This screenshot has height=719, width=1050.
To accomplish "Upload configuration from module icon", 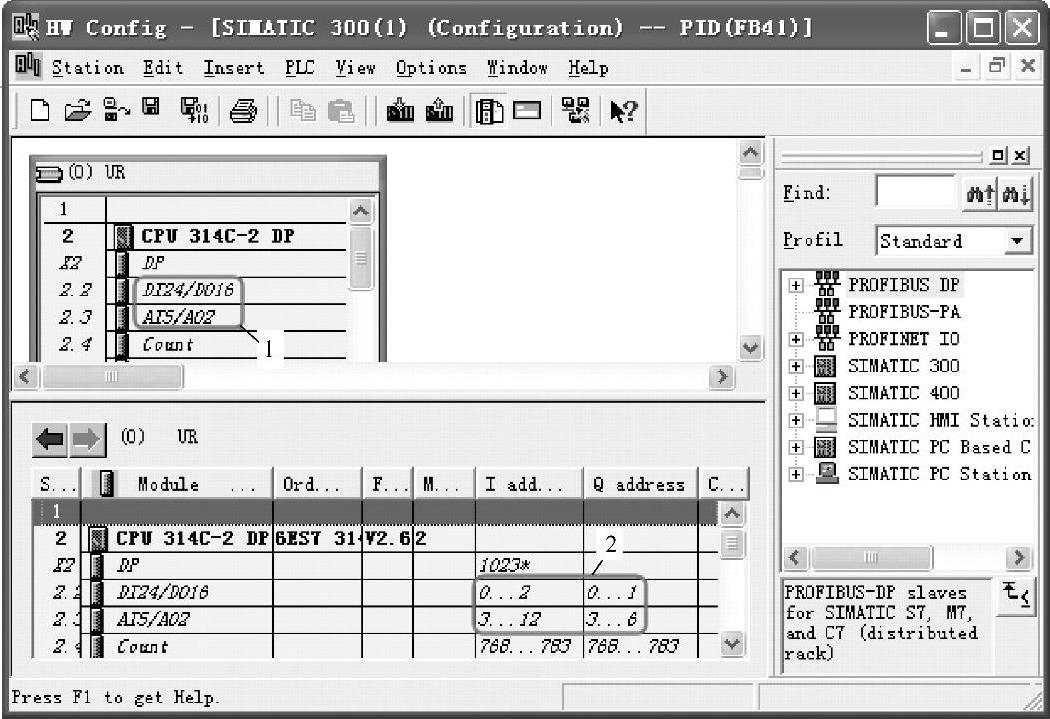I will (439, 110).
